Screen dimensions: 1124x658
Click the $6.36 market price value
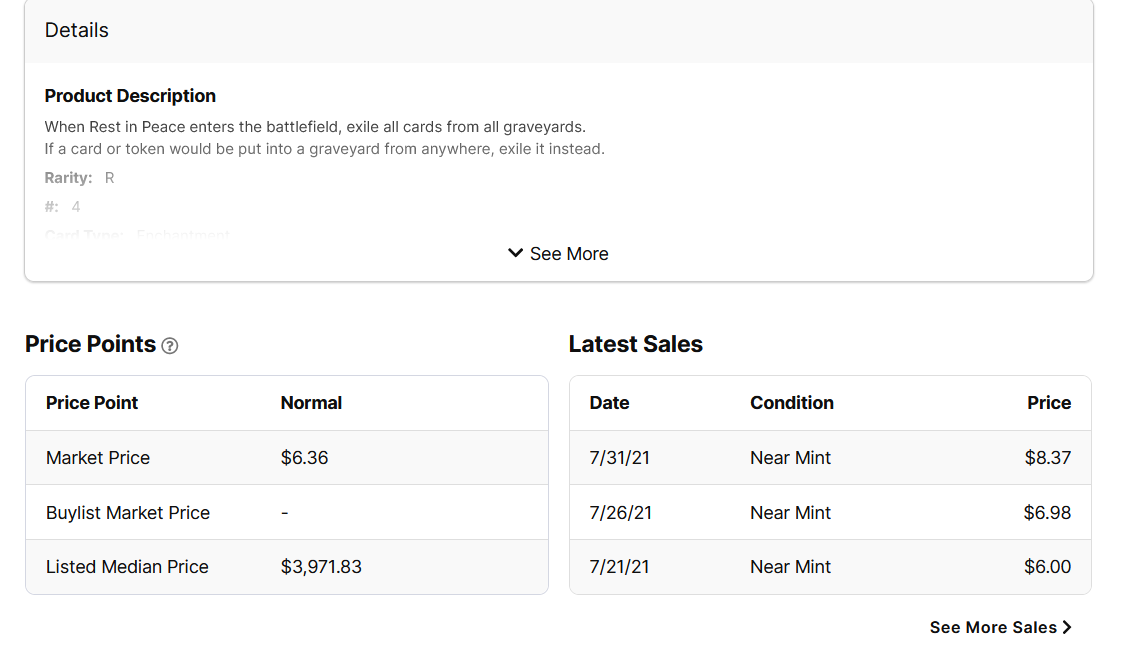click(304, 458)
